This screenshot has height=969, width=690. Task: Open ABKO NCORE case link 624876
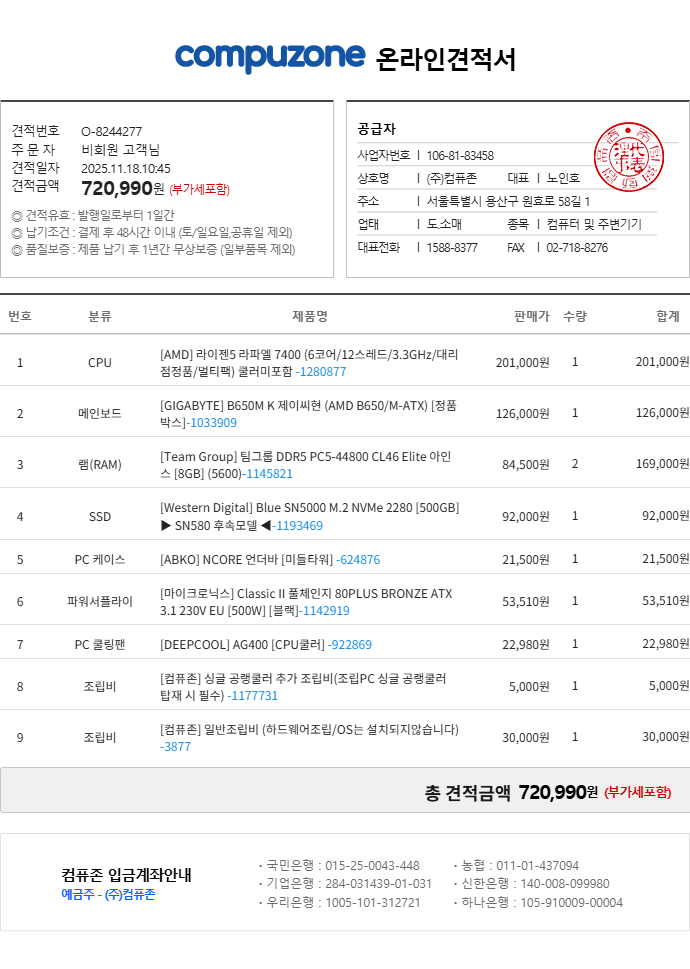click(358, 559)
